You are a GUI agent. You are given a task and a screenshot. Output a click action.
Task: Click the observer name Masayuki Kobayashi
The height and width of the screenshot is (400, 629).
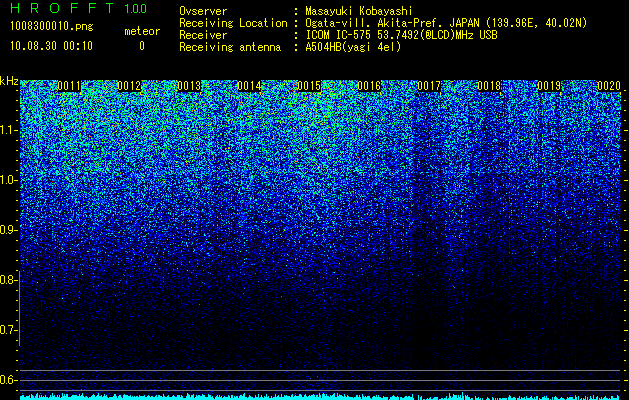[359, 11]
